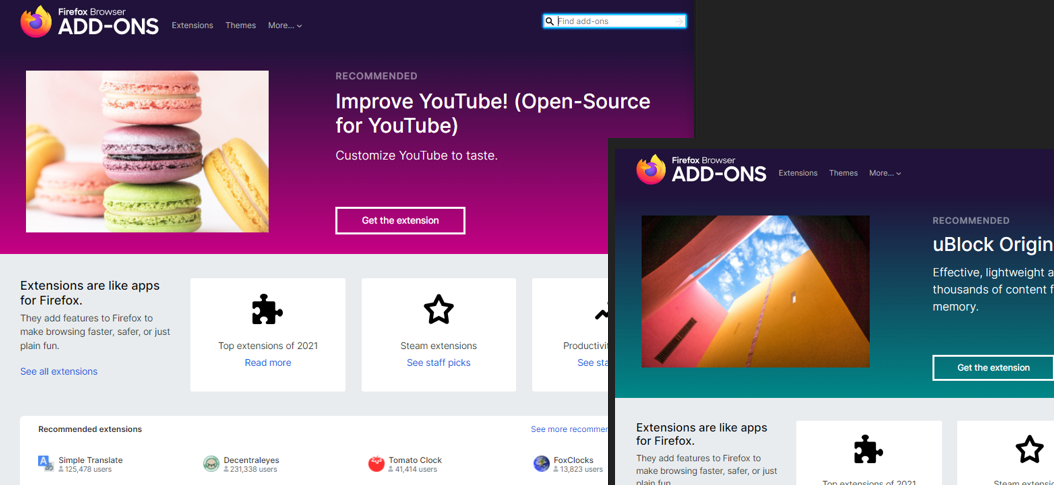1054x485 pixels.
Task: Click the puzzle icon on the Top extensions of 2021 card in the back window
Action: (268, 310)
